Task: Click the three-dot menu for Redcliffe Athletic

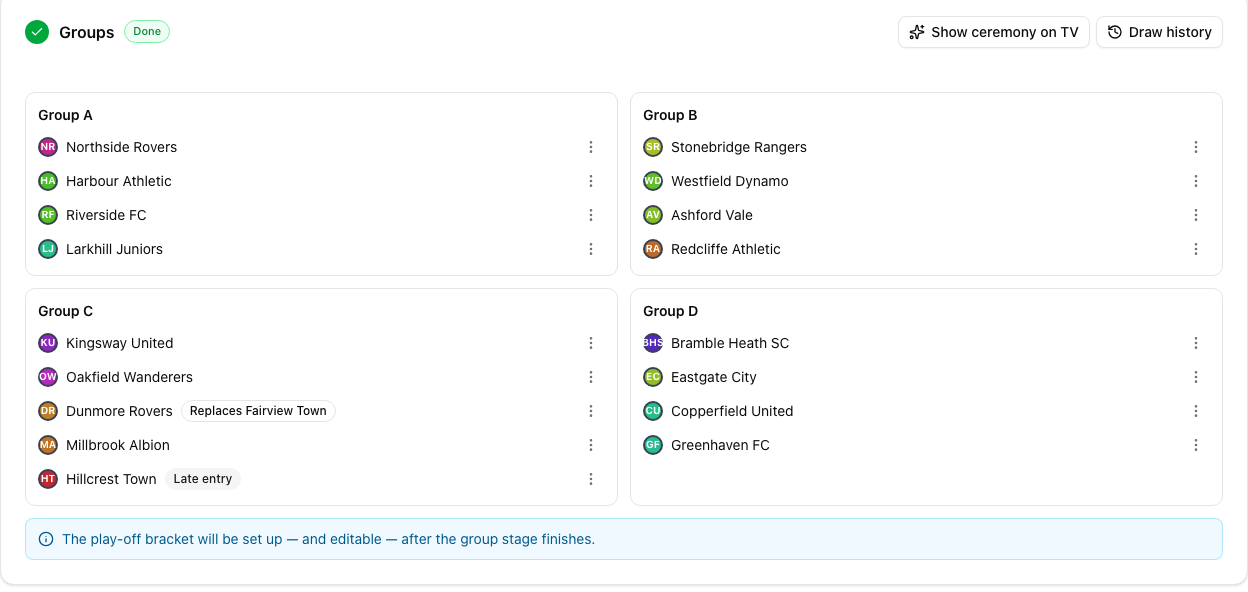Action: [1196, 249]
